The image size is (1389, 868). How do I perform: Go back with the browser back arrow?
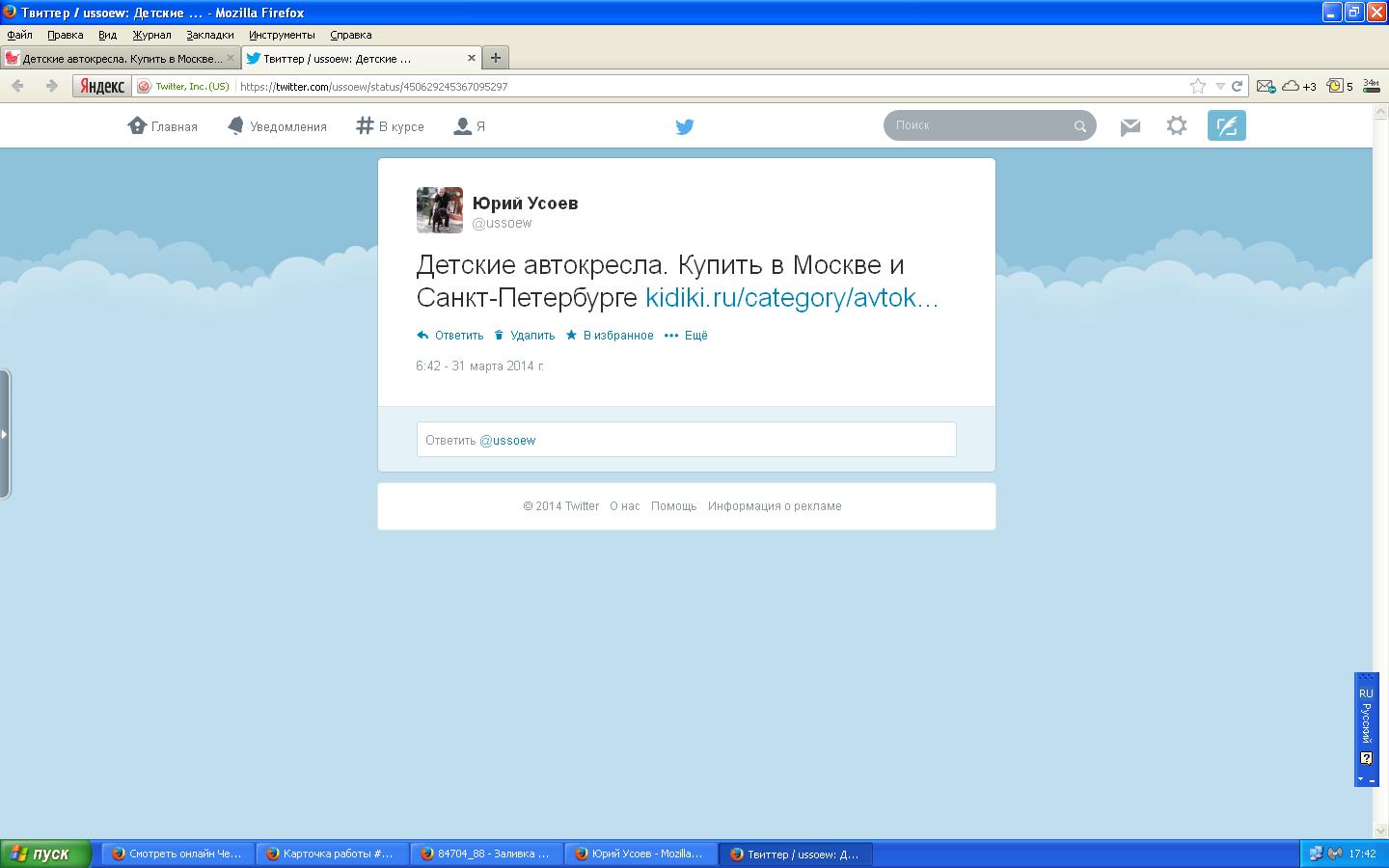(17, 86)
